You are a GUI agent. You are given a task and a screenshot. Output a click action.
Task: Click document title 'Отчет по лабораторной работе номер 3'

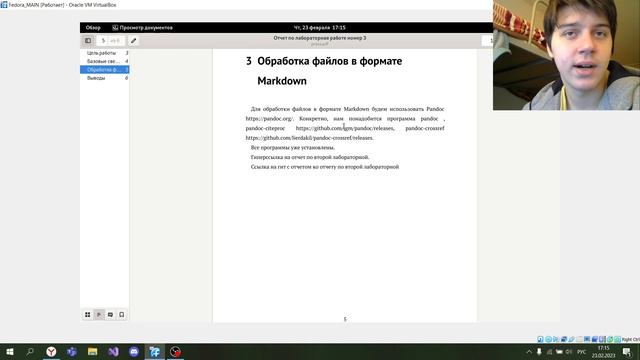pyautogui.click(x=320, y=38)
